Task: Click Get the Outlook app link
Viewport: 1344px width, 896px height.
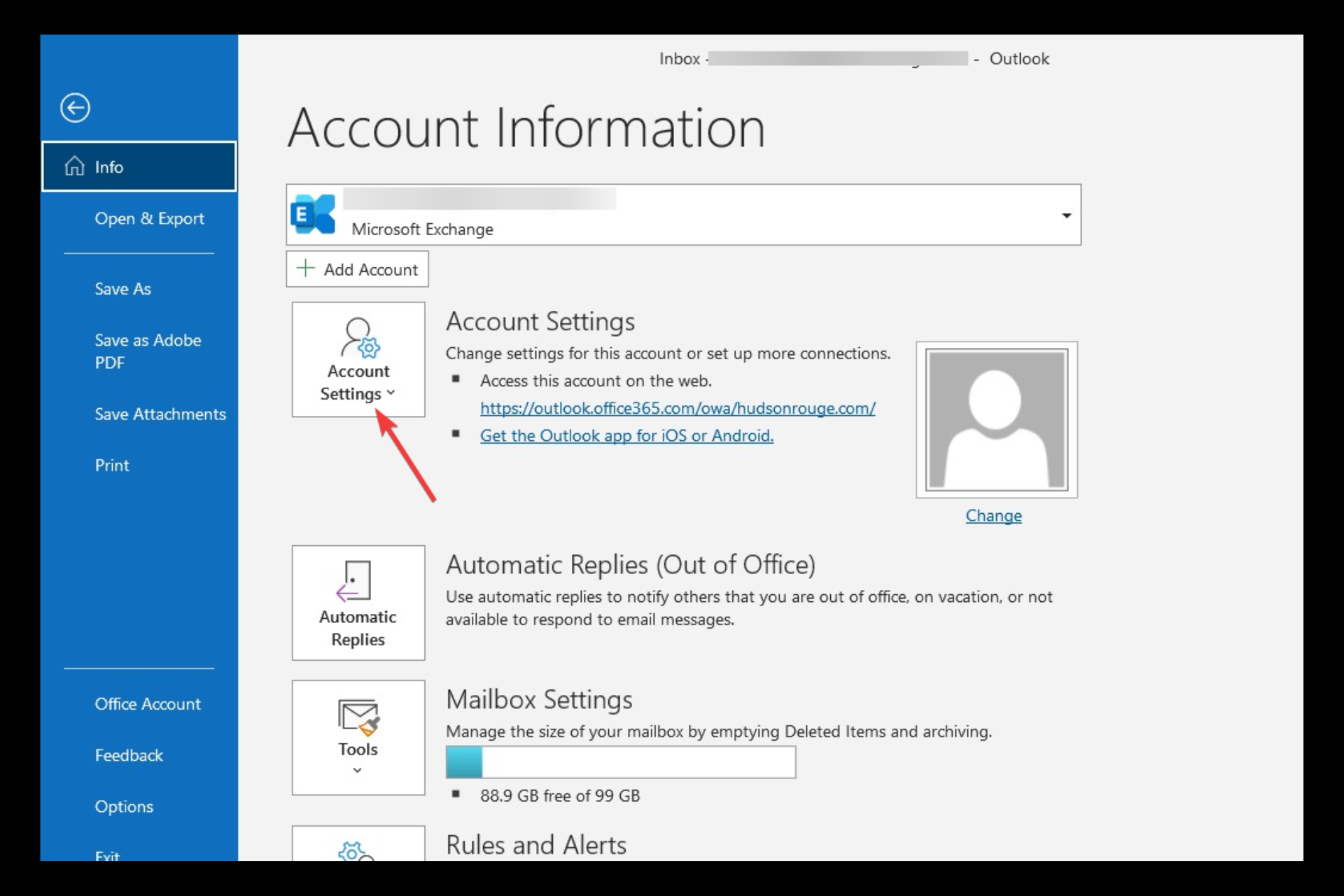Action: click(626, 435)
